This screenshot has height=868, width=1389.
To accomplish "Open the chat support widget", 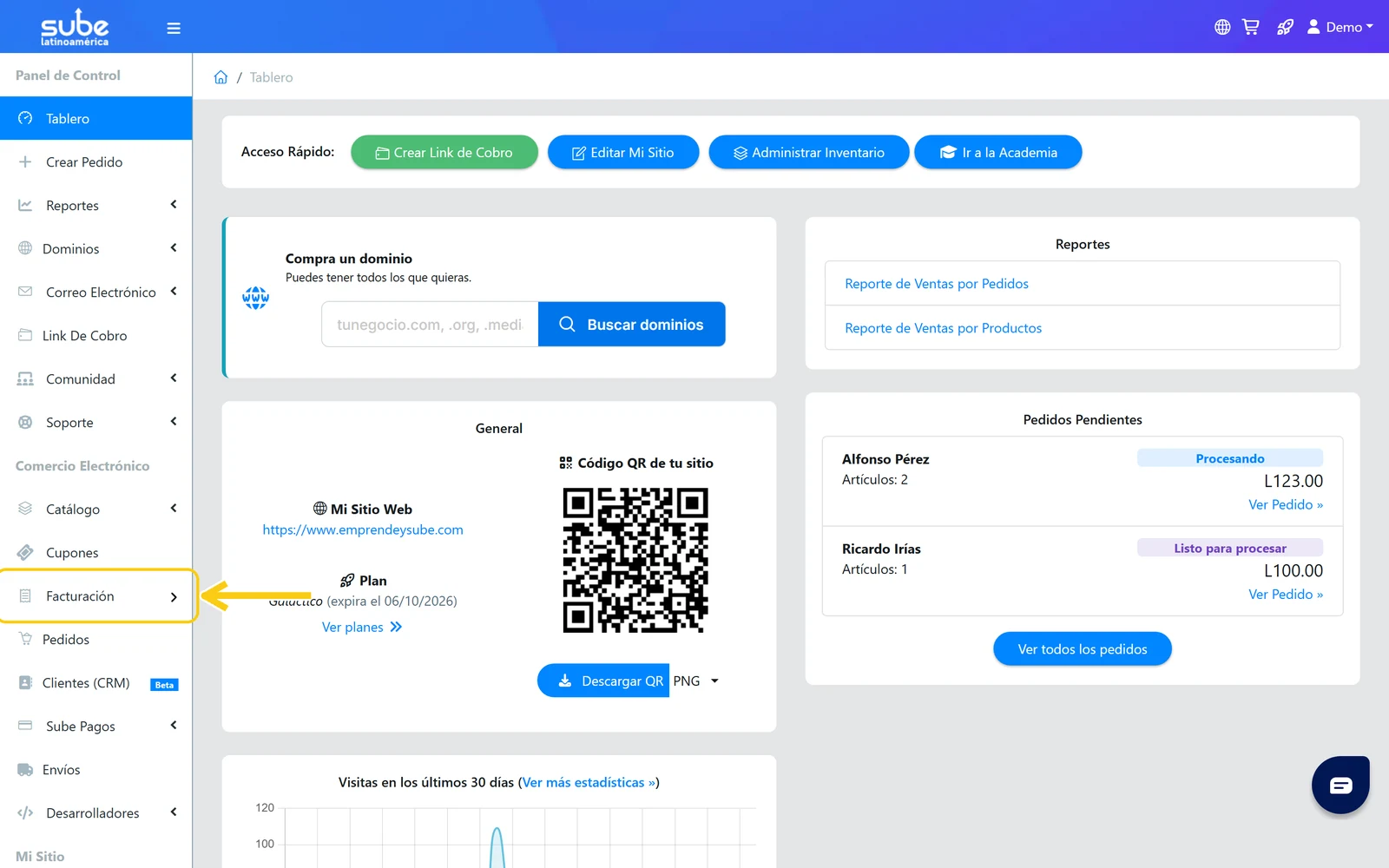I will click(x=1340, y=785).
